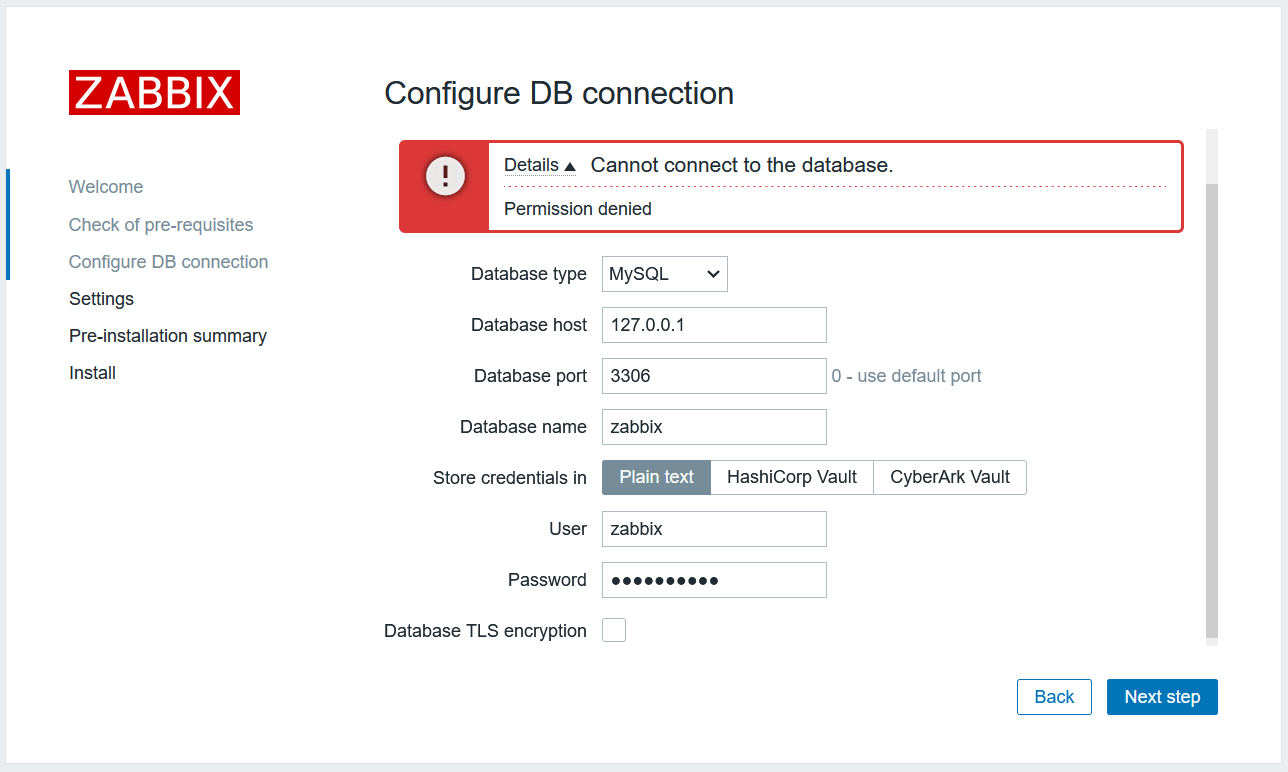This screenshot has height=772, width=1288.
Task: Click the Next step button
Action: tap(1162, 697)
